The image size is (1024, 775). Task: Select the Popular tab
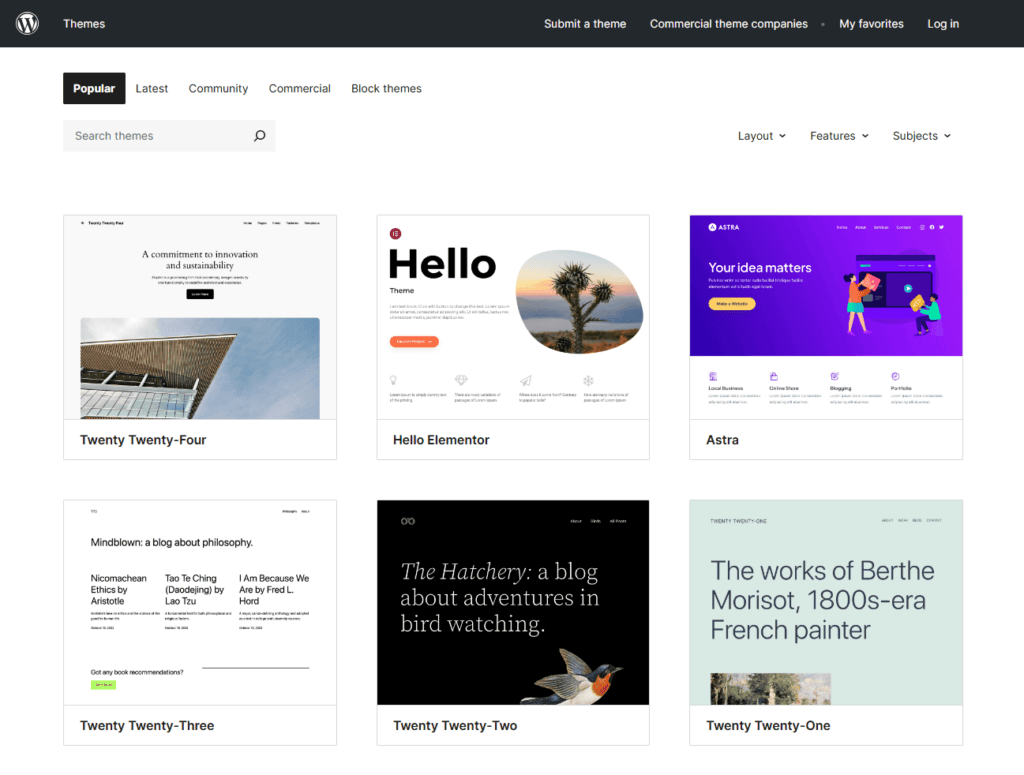pyautogui.click(x=94, y=88)
